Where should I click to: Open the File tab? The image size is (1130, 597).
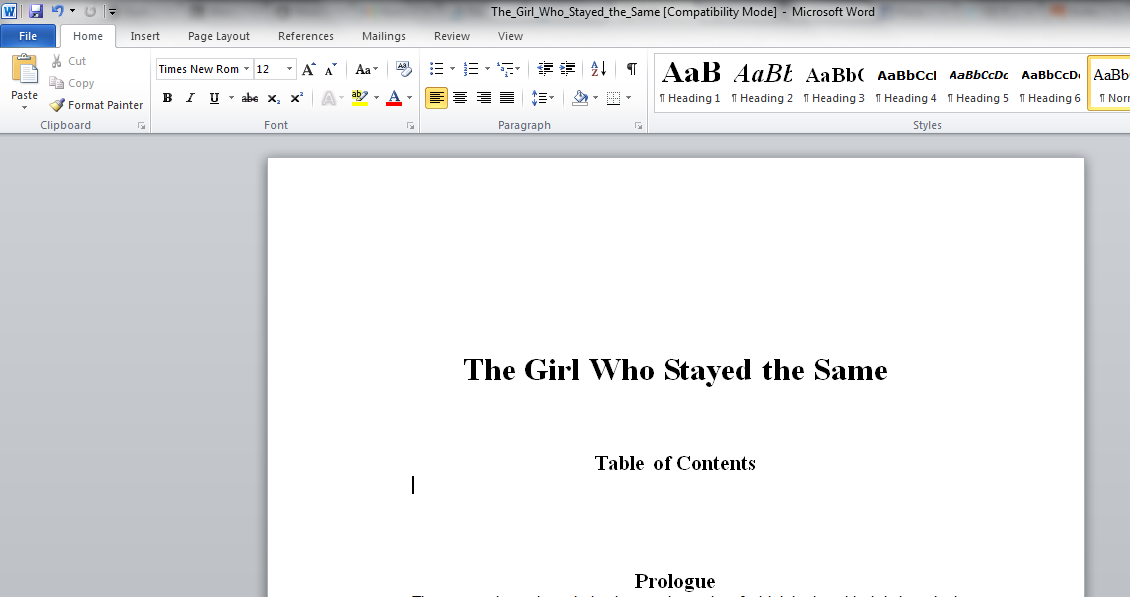28,36
